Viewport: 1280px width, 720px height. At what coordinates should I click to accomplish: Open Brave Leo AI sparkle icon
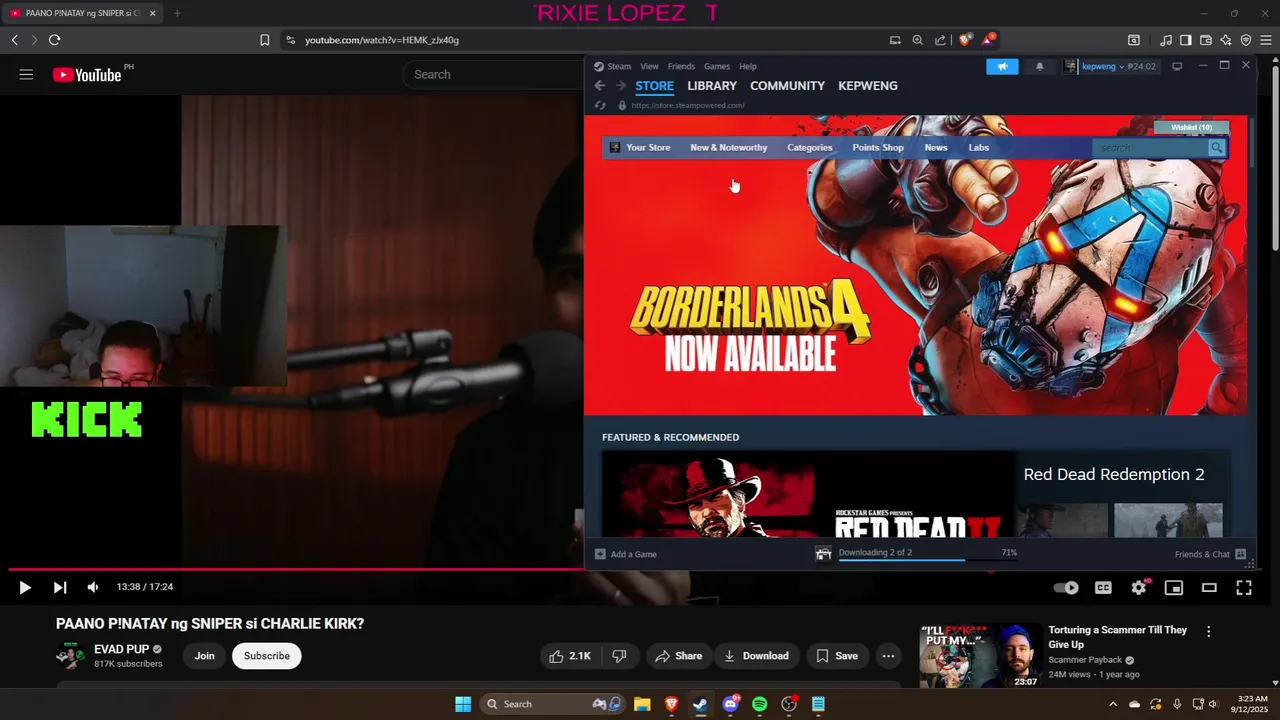pyautogui.click(x=1226, y=40)
